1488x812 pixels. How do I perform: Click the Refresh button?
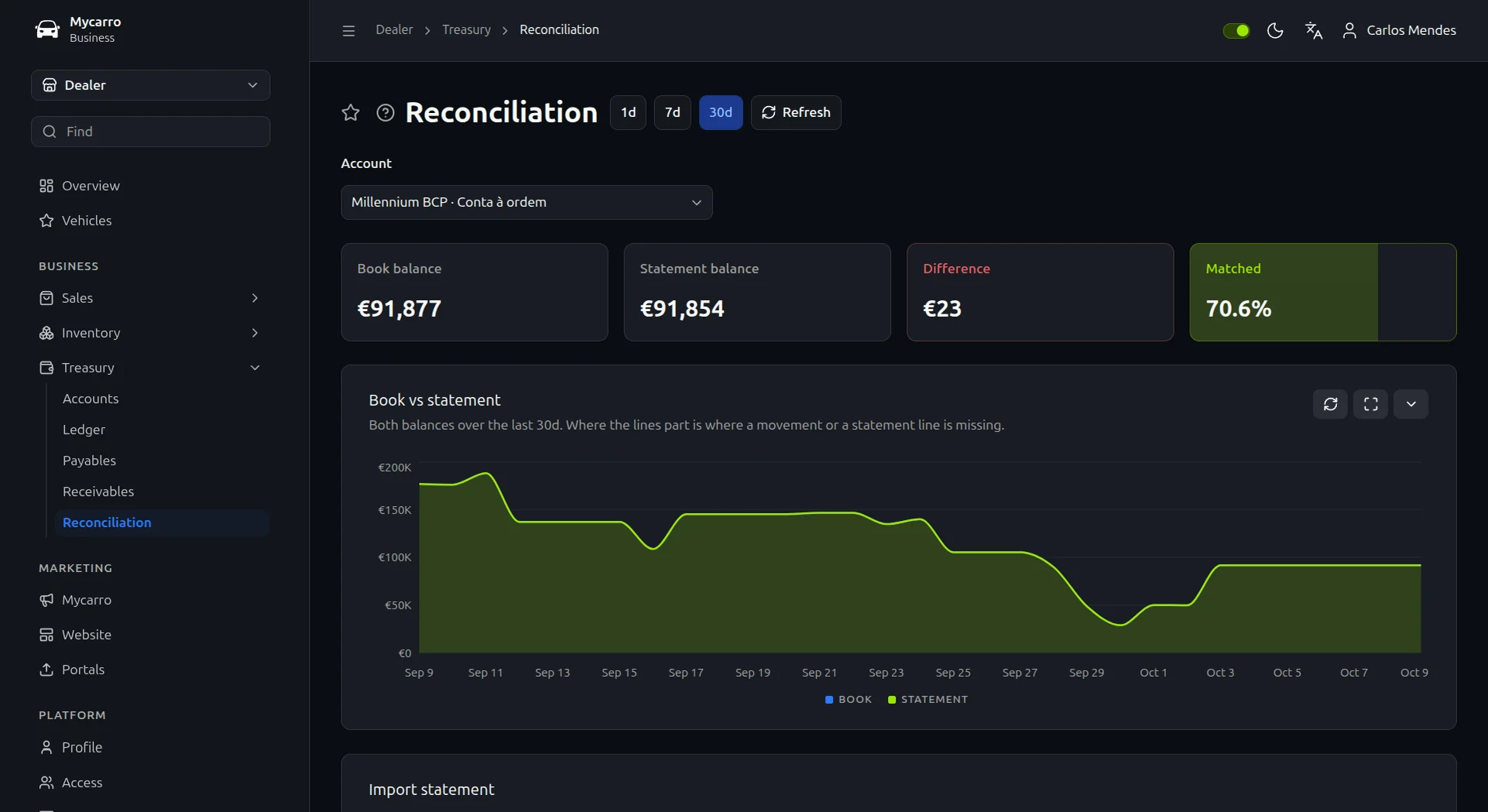point(796,113)
